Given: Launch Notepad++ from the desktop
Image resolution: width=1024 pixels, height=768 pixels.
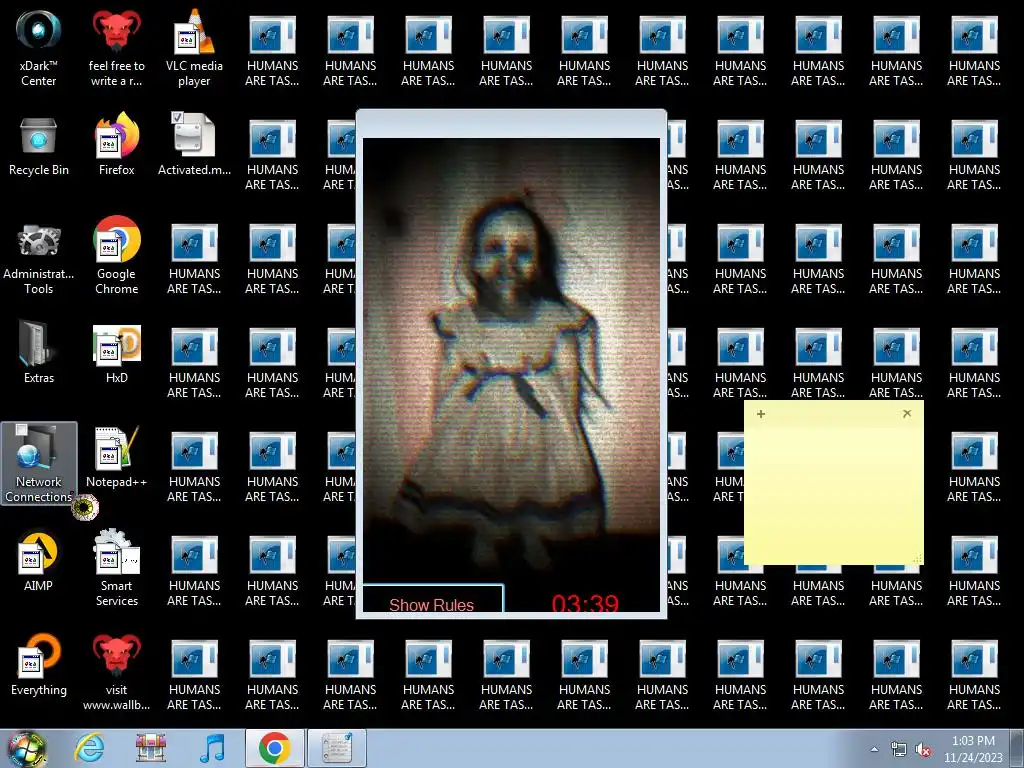Looking at the screenshot, I should 116,458.
